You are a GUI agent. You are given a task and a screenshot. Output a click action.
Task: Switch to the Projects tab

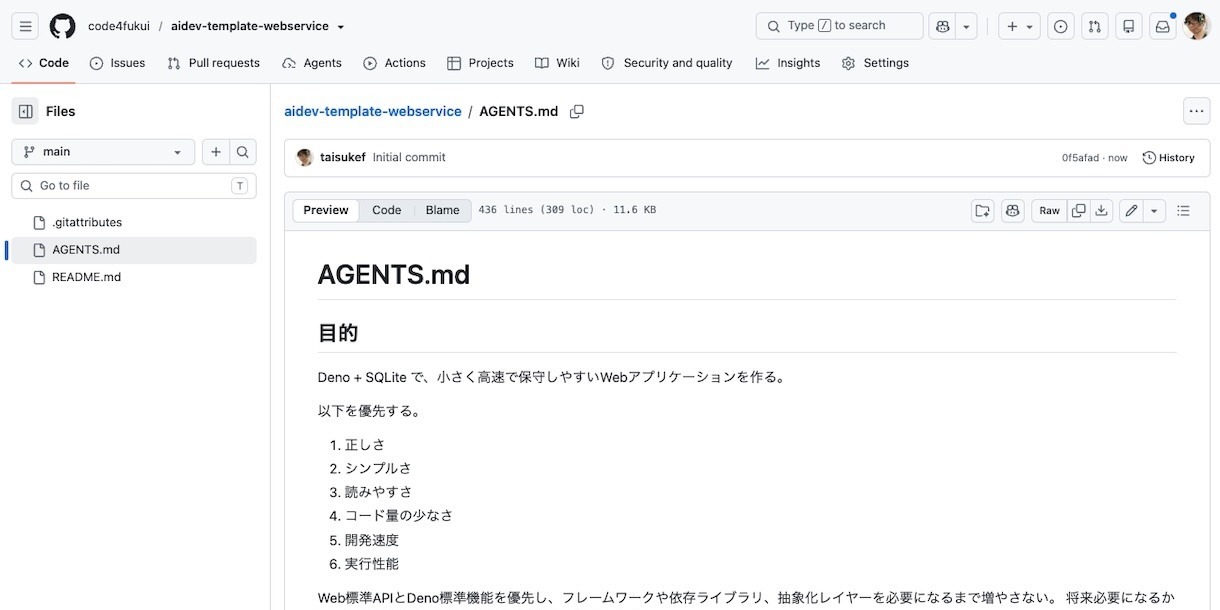click(x=480, y=63)
